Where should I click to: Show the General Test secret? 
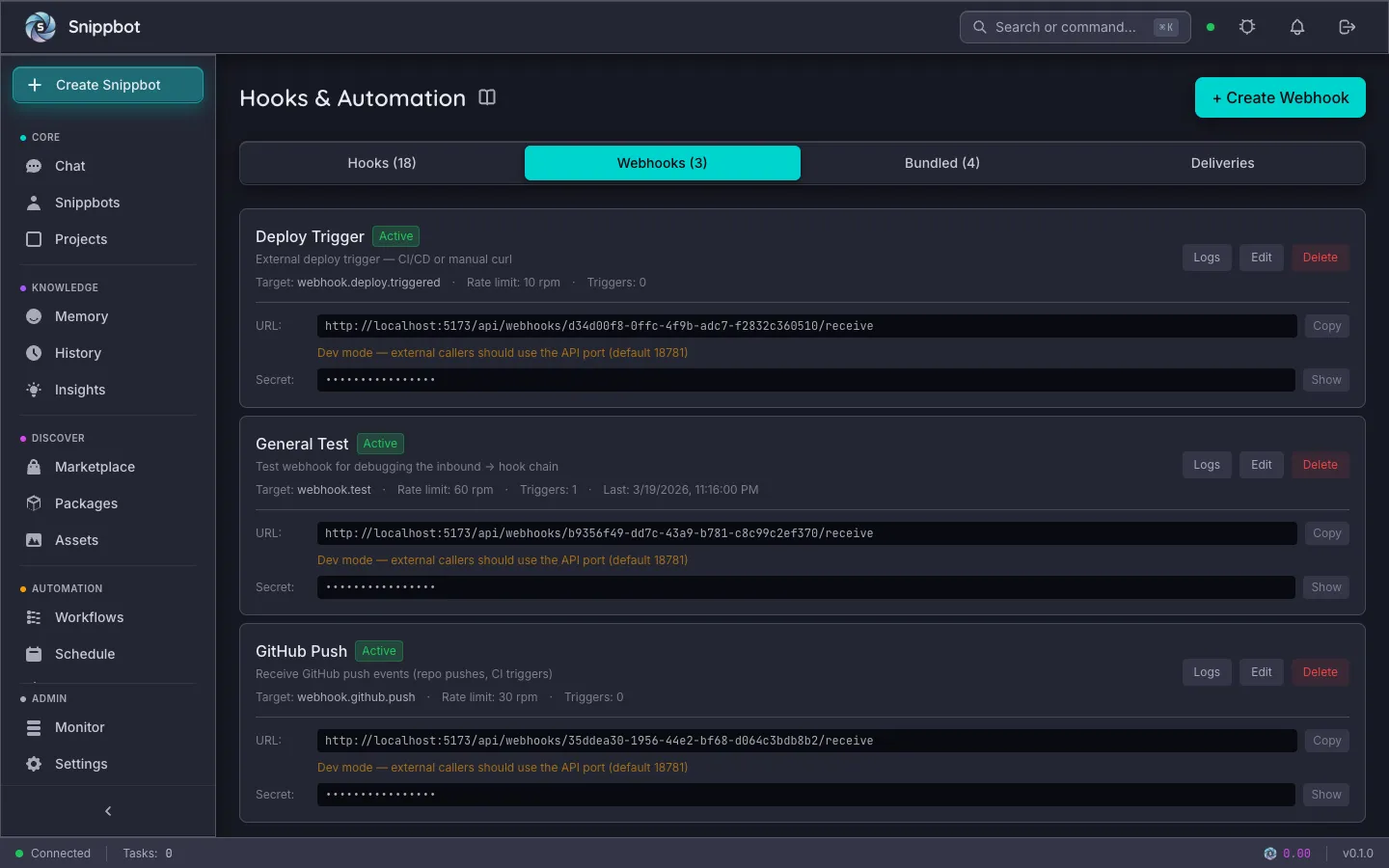1326,587
